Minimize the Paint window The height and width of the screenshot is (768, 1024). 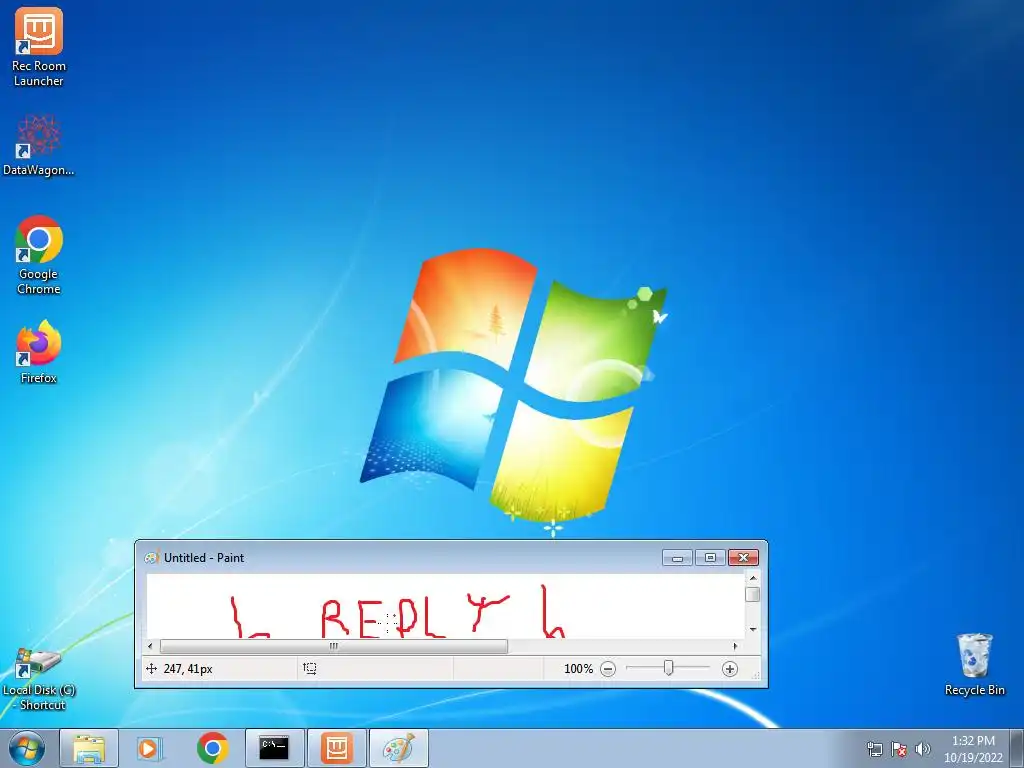677,558
